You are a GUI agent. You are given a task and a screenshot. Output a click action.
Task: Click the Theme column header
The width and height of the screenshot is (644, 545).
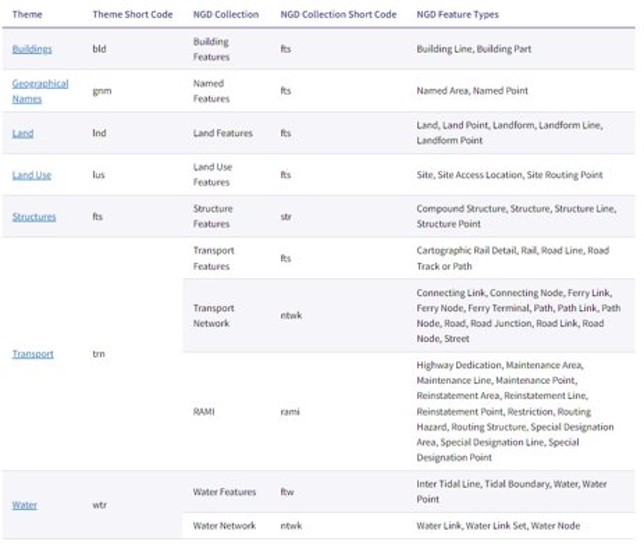(x=27, y=15)
